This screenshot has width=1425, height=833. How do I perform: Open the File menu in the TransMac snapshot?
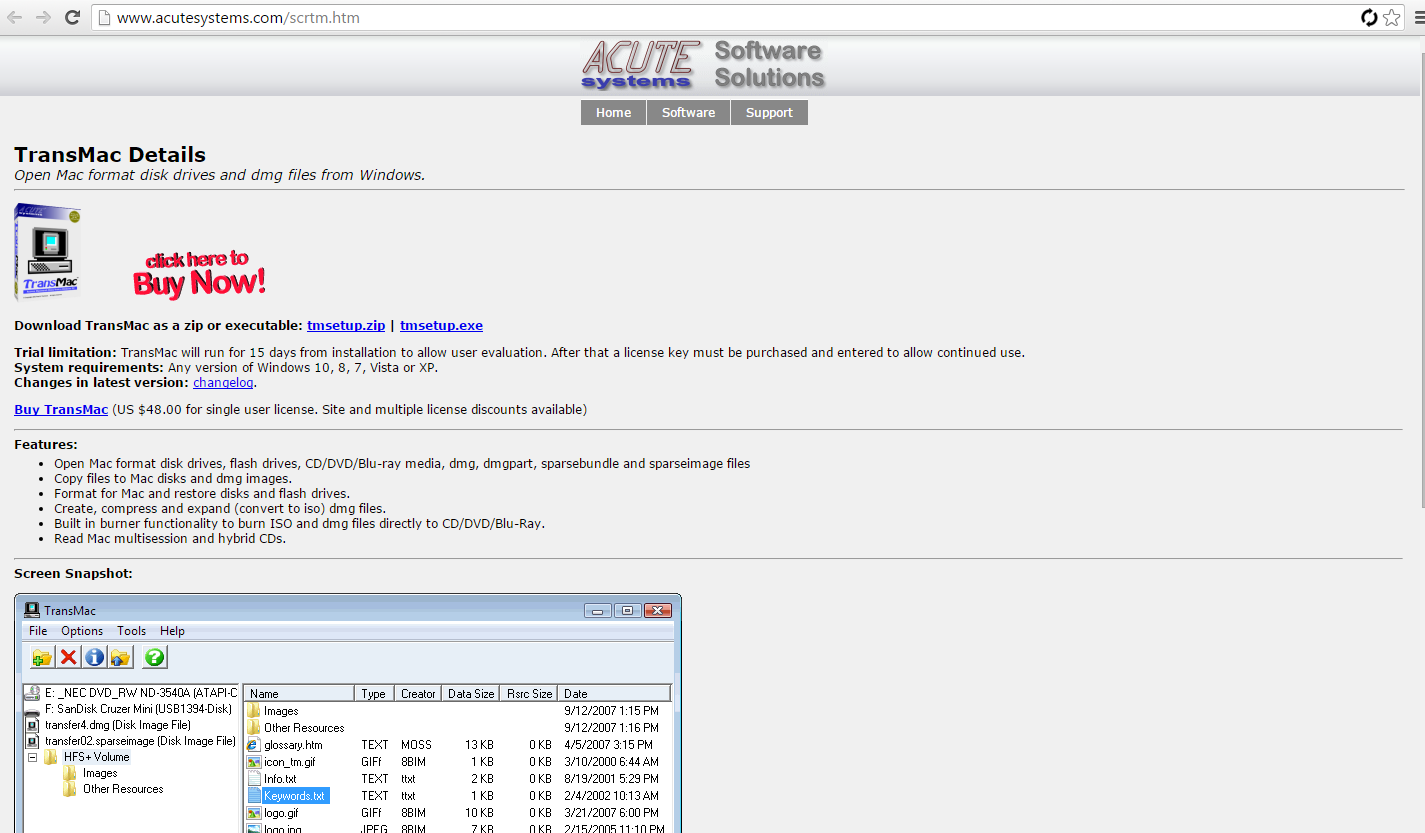pos(38,631)
